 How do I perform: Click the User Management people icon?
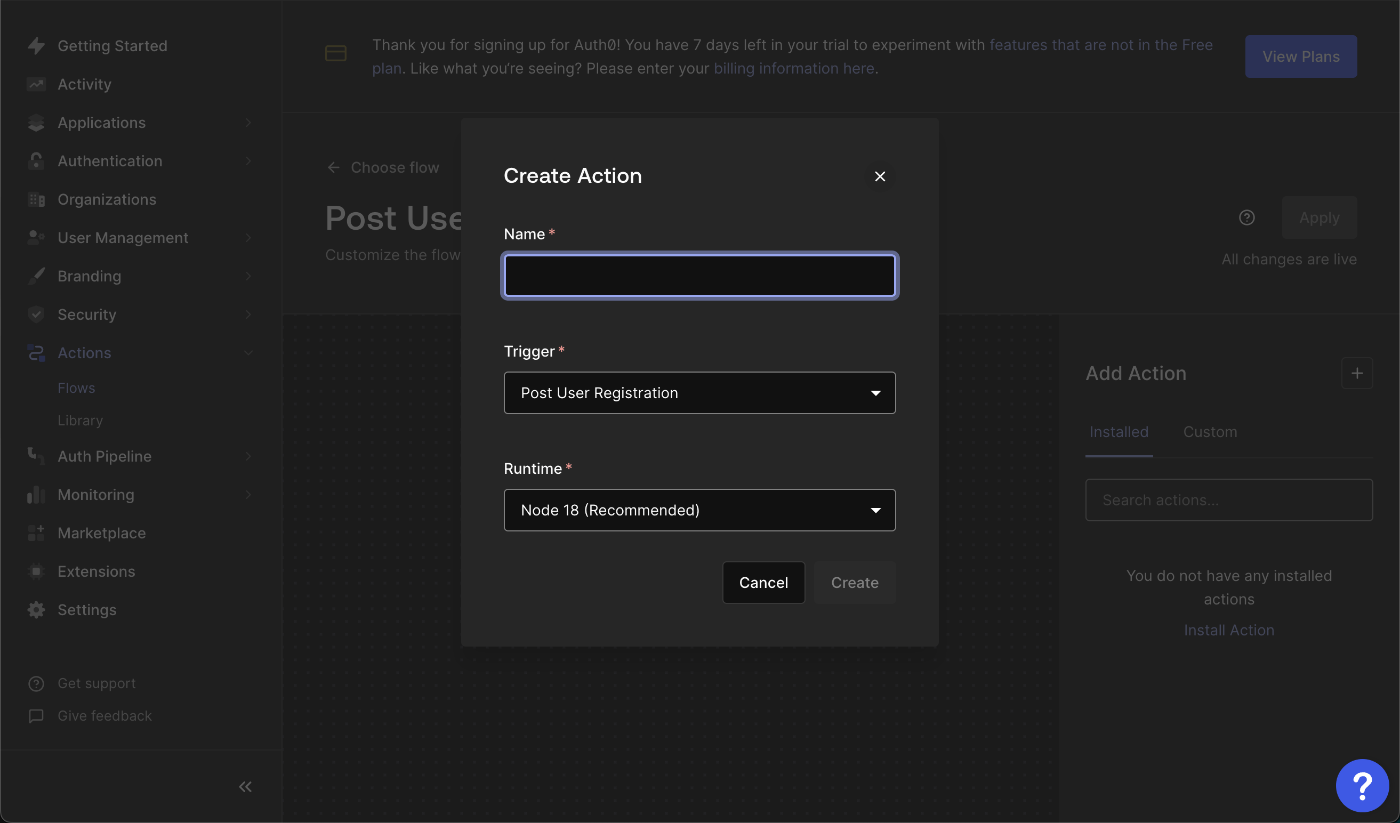click(x=36, y=238)
